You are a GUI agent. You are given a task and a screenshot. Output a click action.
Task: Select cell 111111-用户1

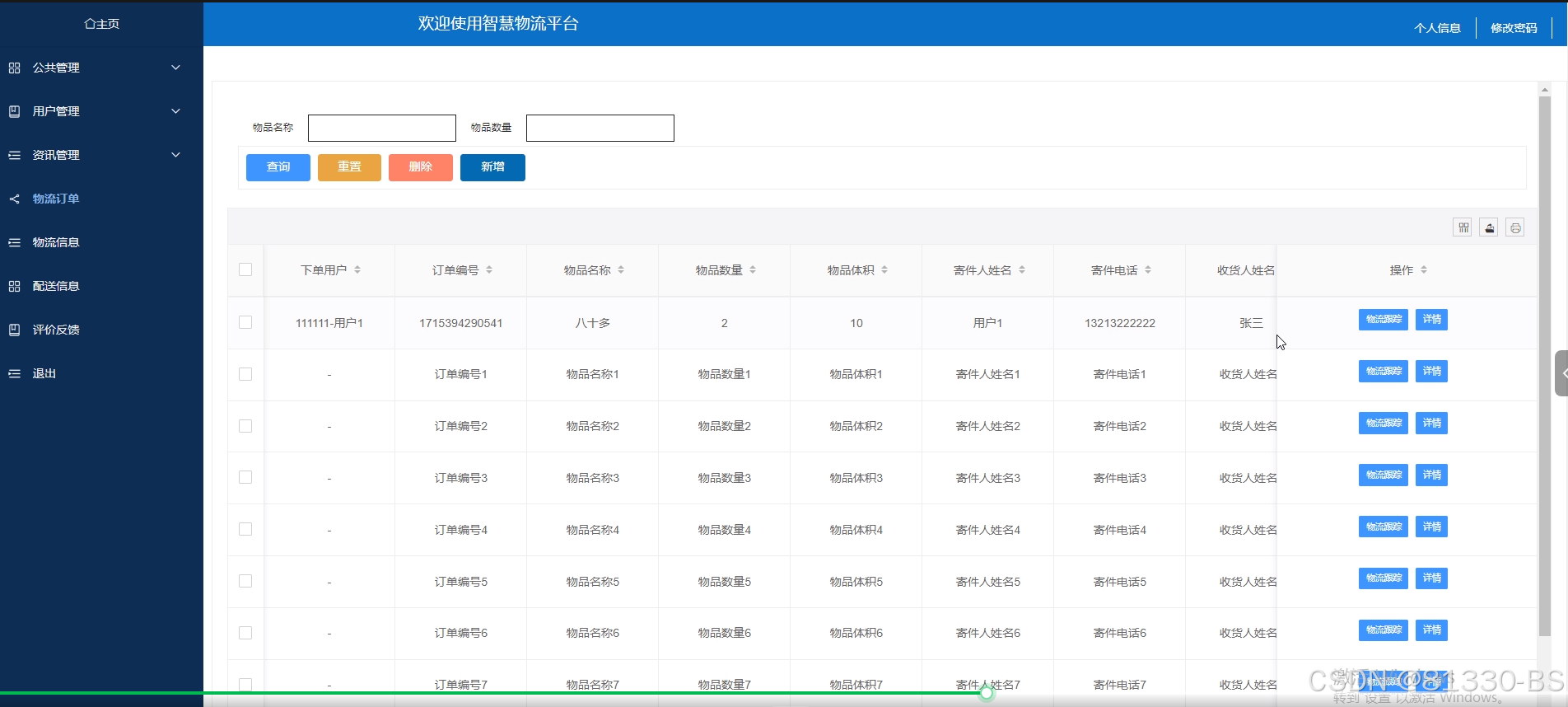329,323
